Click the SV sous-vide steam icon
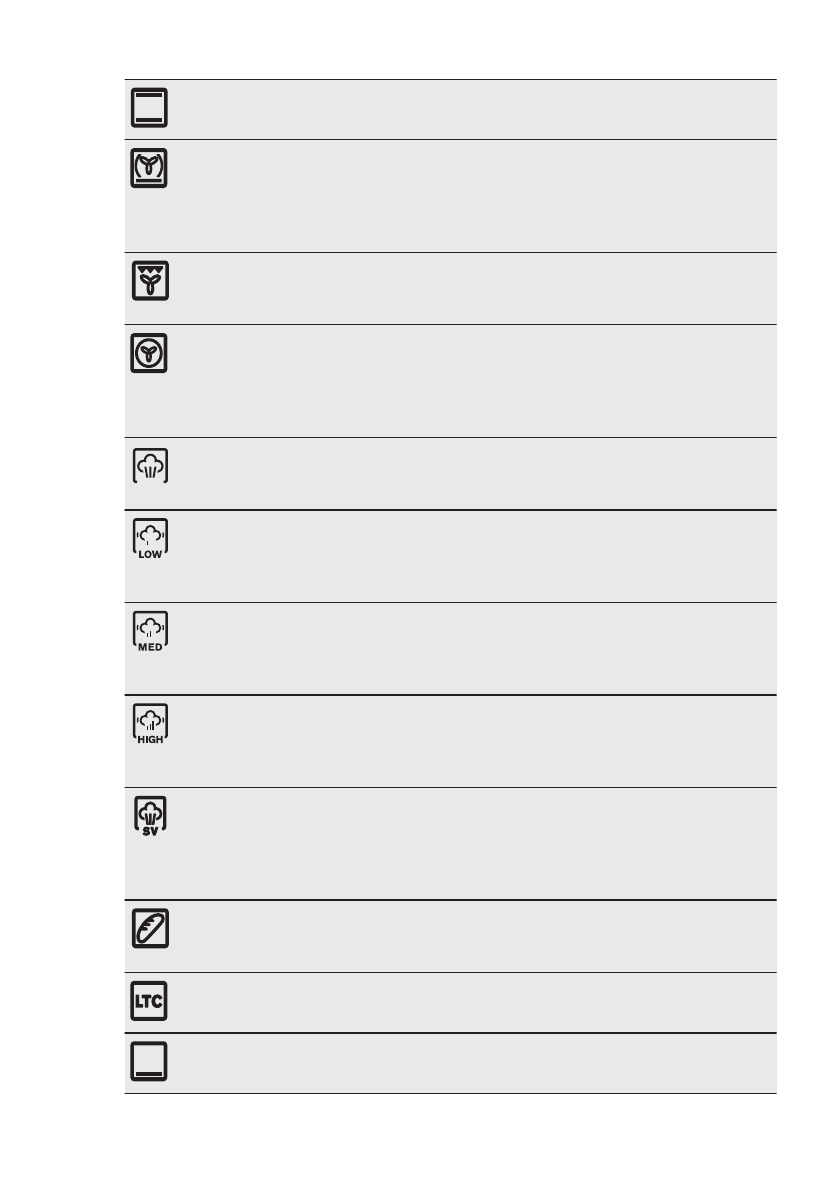The image size is (839, 1191). pyautogui.click(x=148, y=815)
